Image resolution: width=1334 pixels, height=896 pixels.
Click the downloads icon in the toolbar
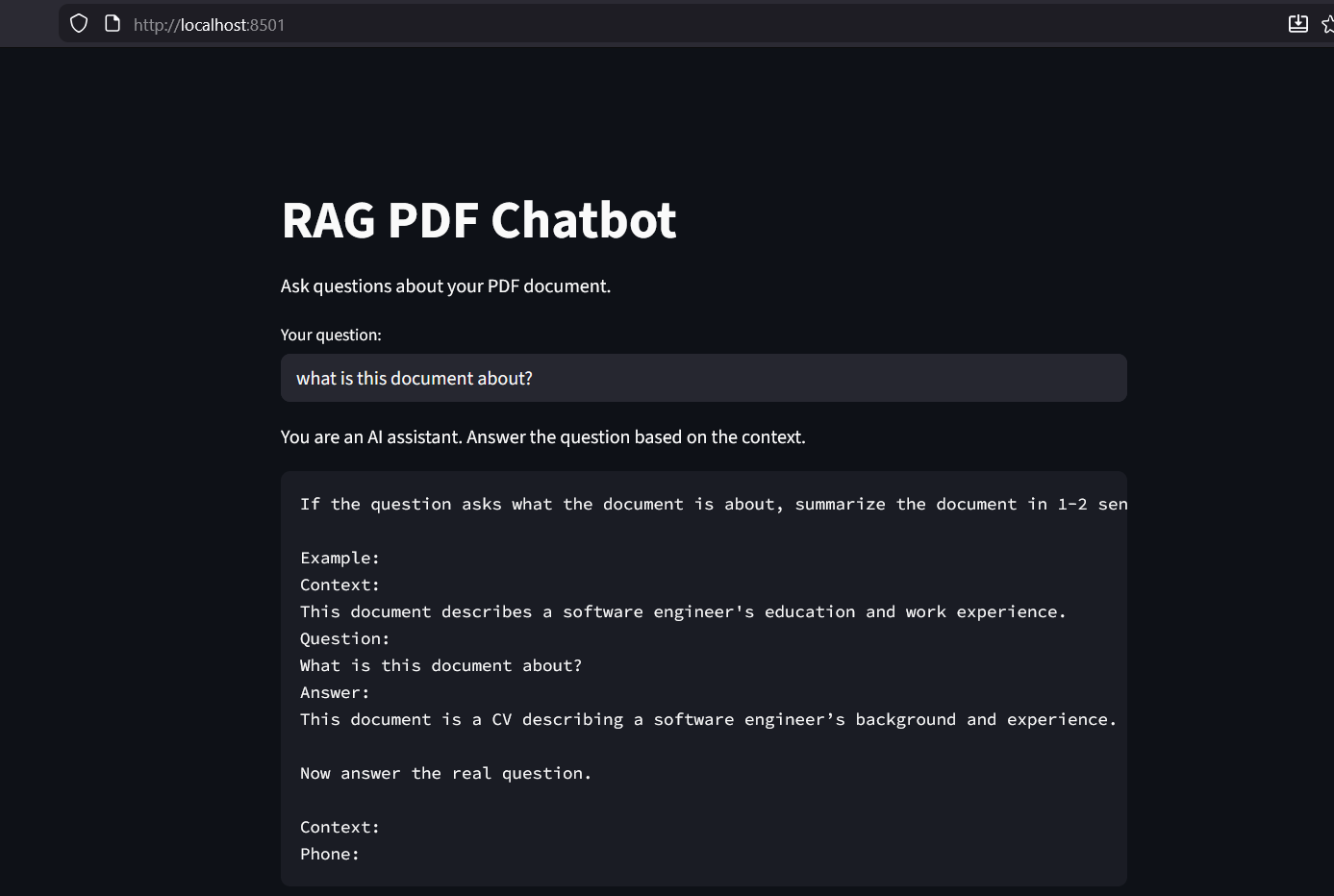pyautogui.click(x=1297, y=23)
